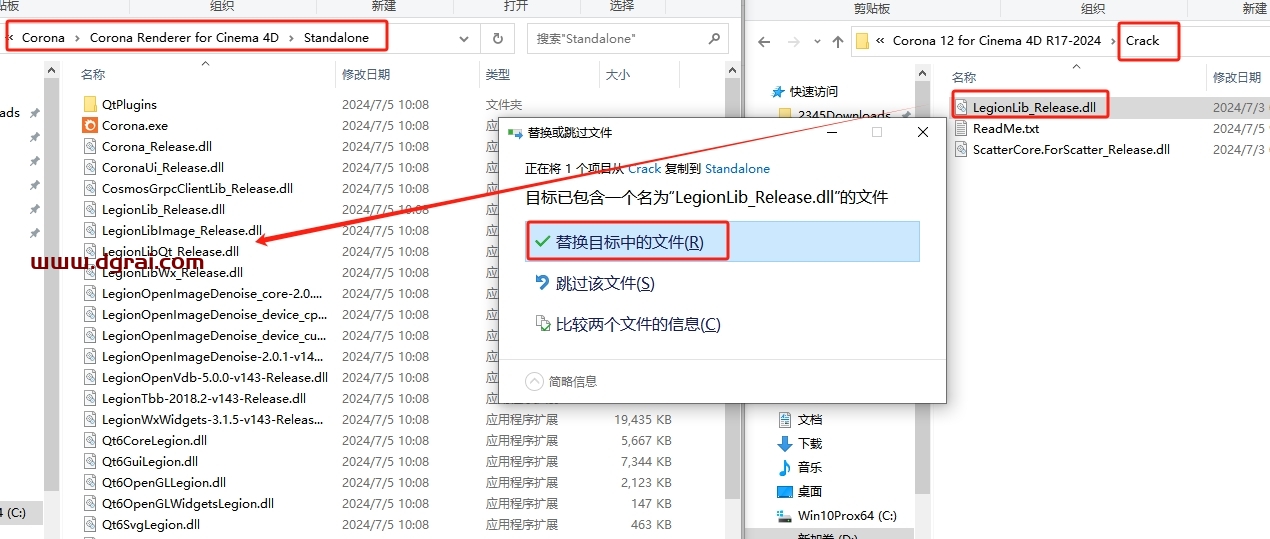Open 文档 in navigation pane
Image resolution: width=1270 pixels, height=539 pixels.
[x=809, y=419]
